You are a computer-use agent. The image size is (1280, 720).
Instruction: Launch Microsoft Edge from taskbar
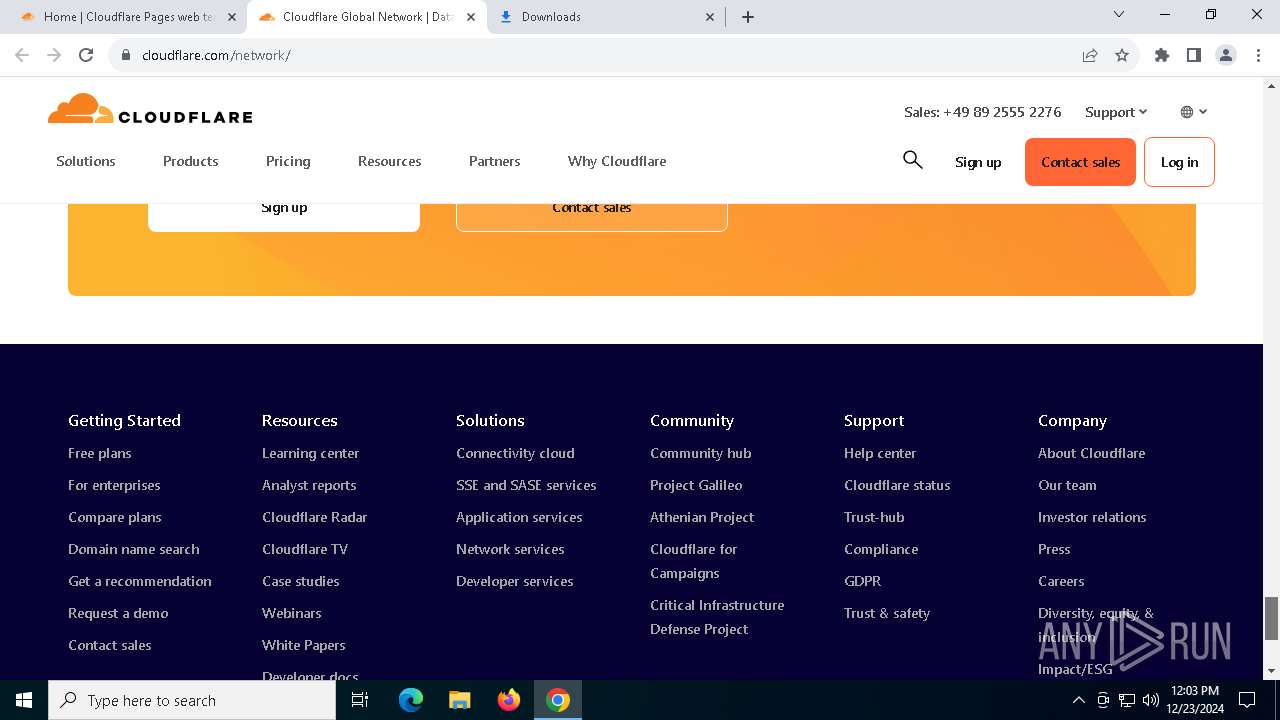[411, 700]
